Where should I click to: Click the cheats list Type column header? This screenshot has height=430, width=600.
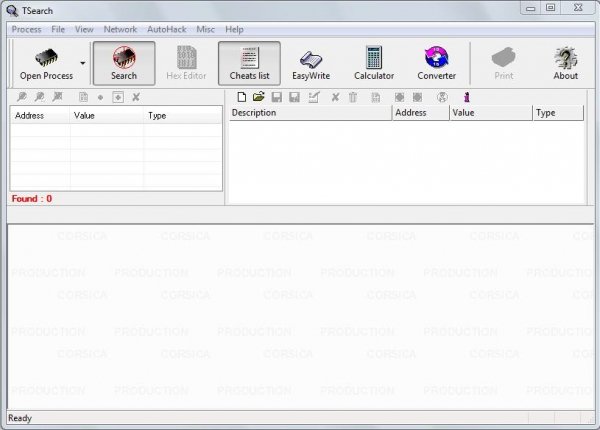click(558, 113)
